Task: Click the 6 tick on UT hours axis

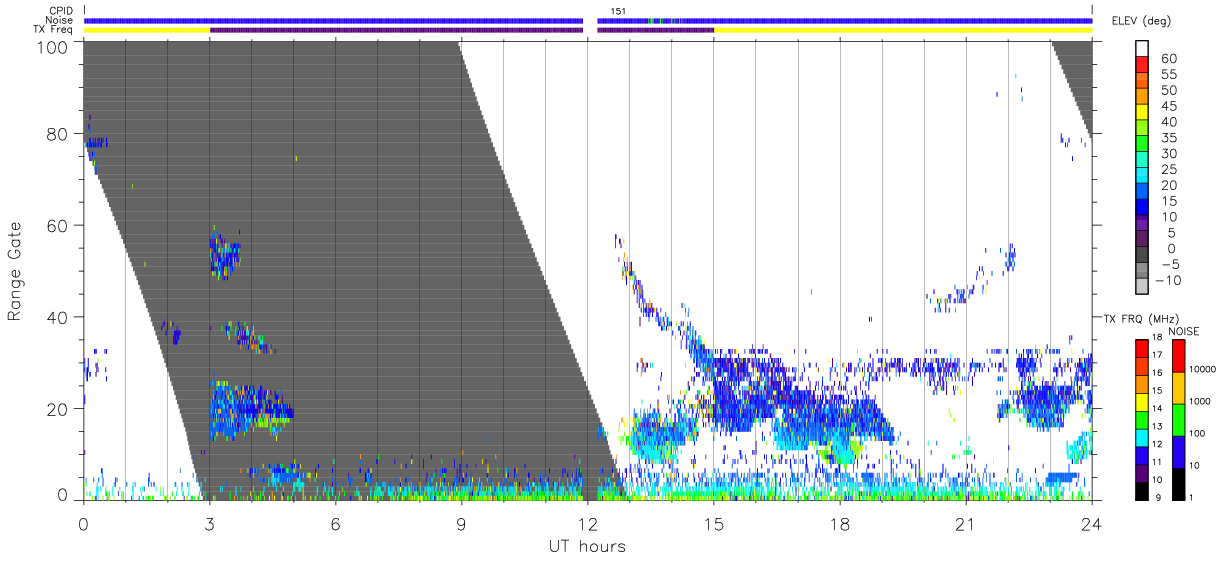Action: tap(335, 525)
